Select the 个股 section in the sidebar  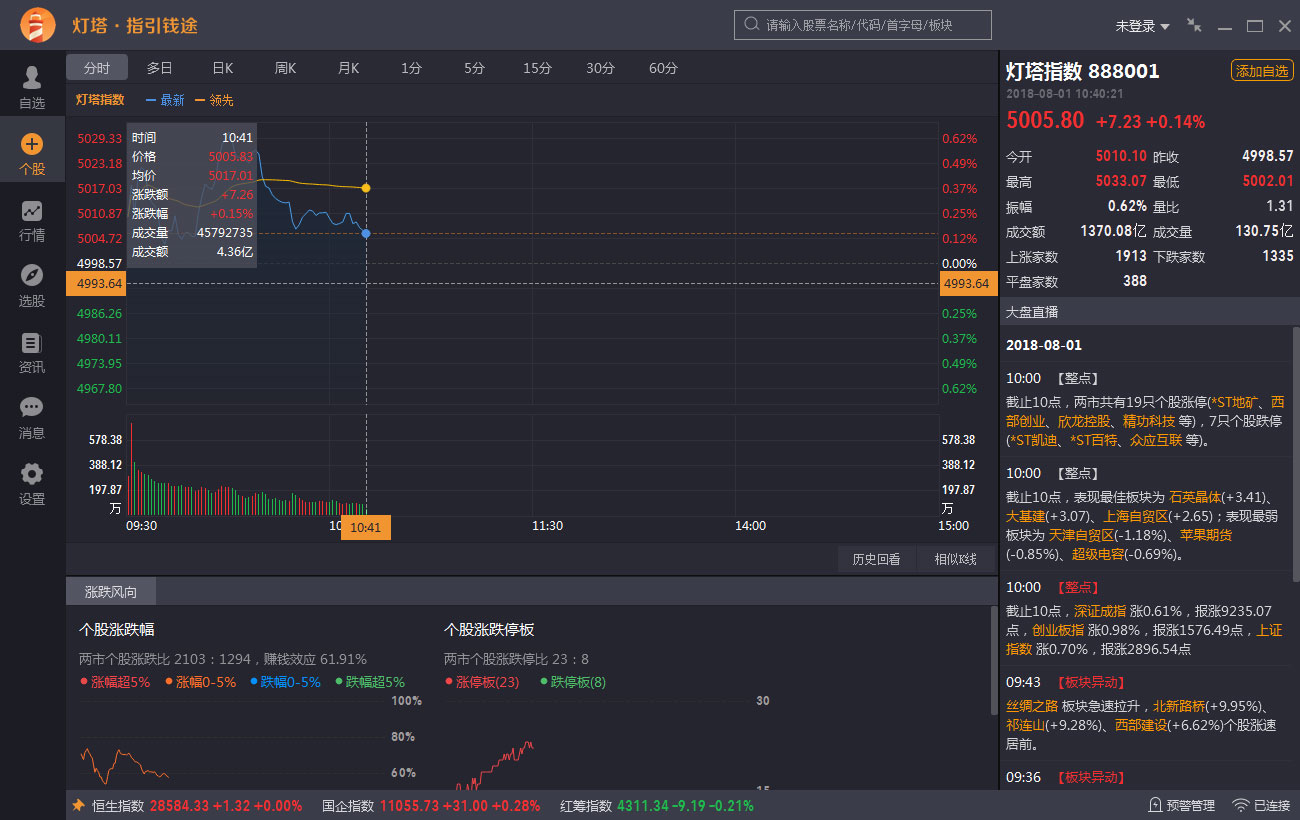(x=31, y=152)
